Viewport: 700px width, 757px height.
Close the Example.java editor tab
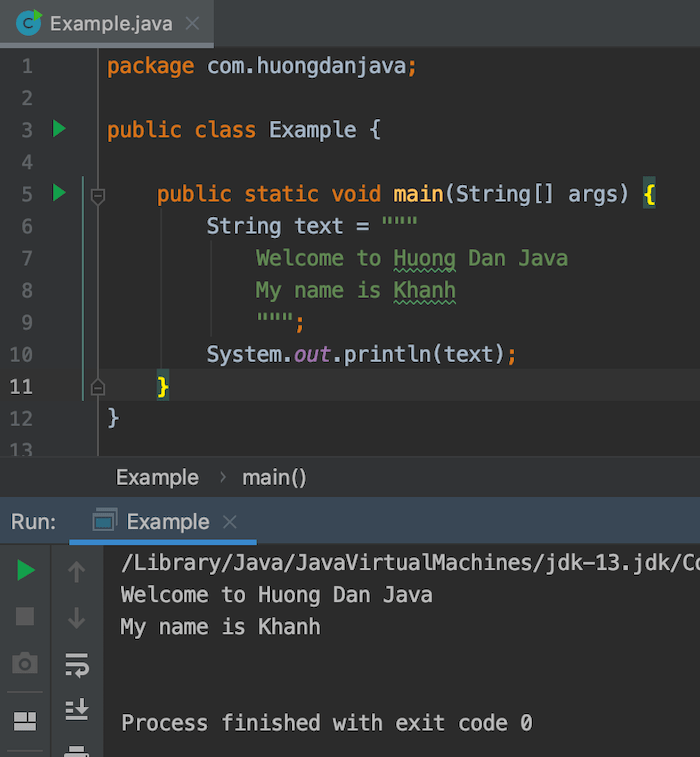click(193, 23)
